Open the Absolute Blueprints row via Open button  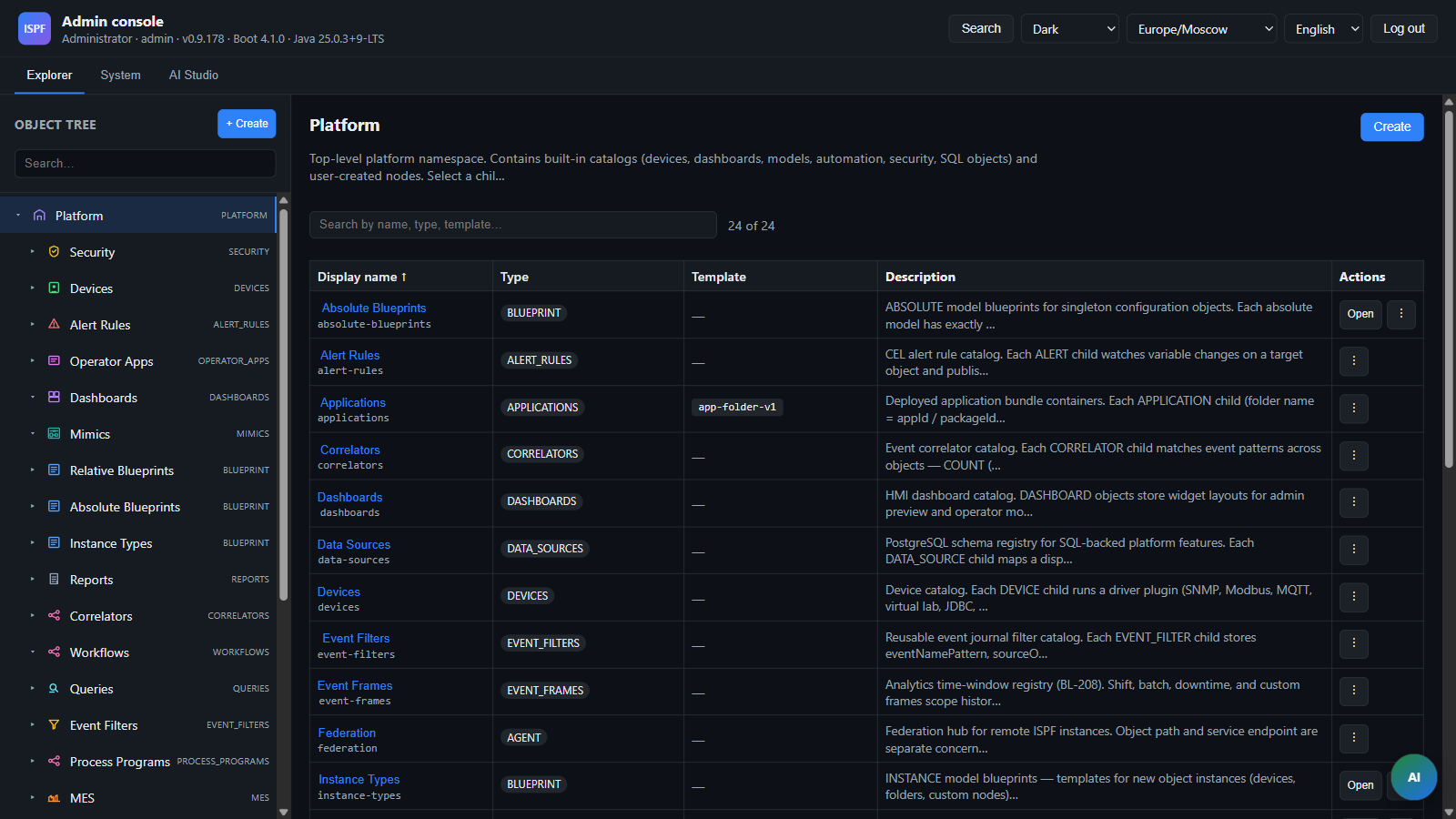(x=1360, y=314)
